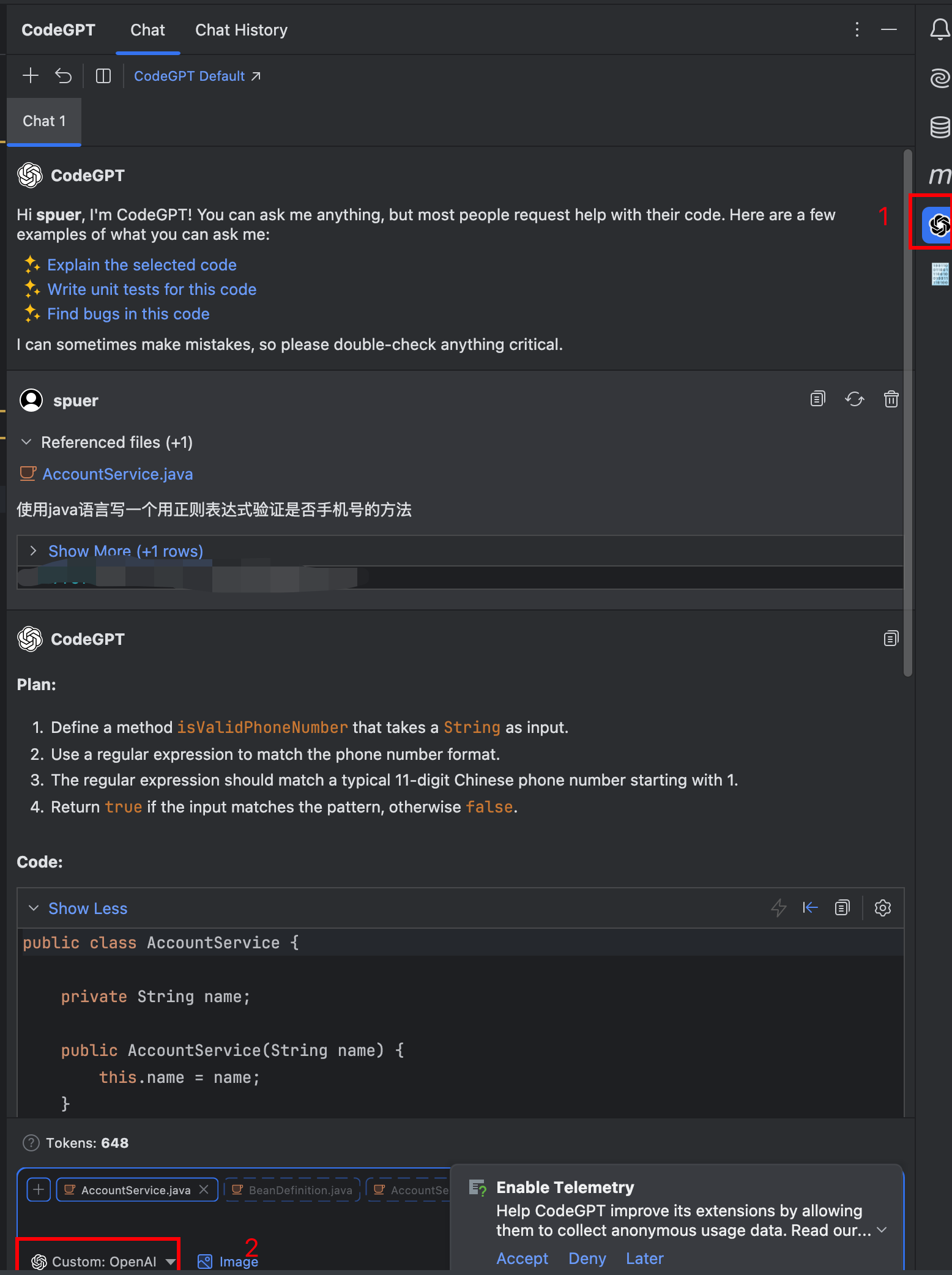Click the Tokens help question icon
The width and height of the screenshot is (952, 1275).
tap(31, 1143)
